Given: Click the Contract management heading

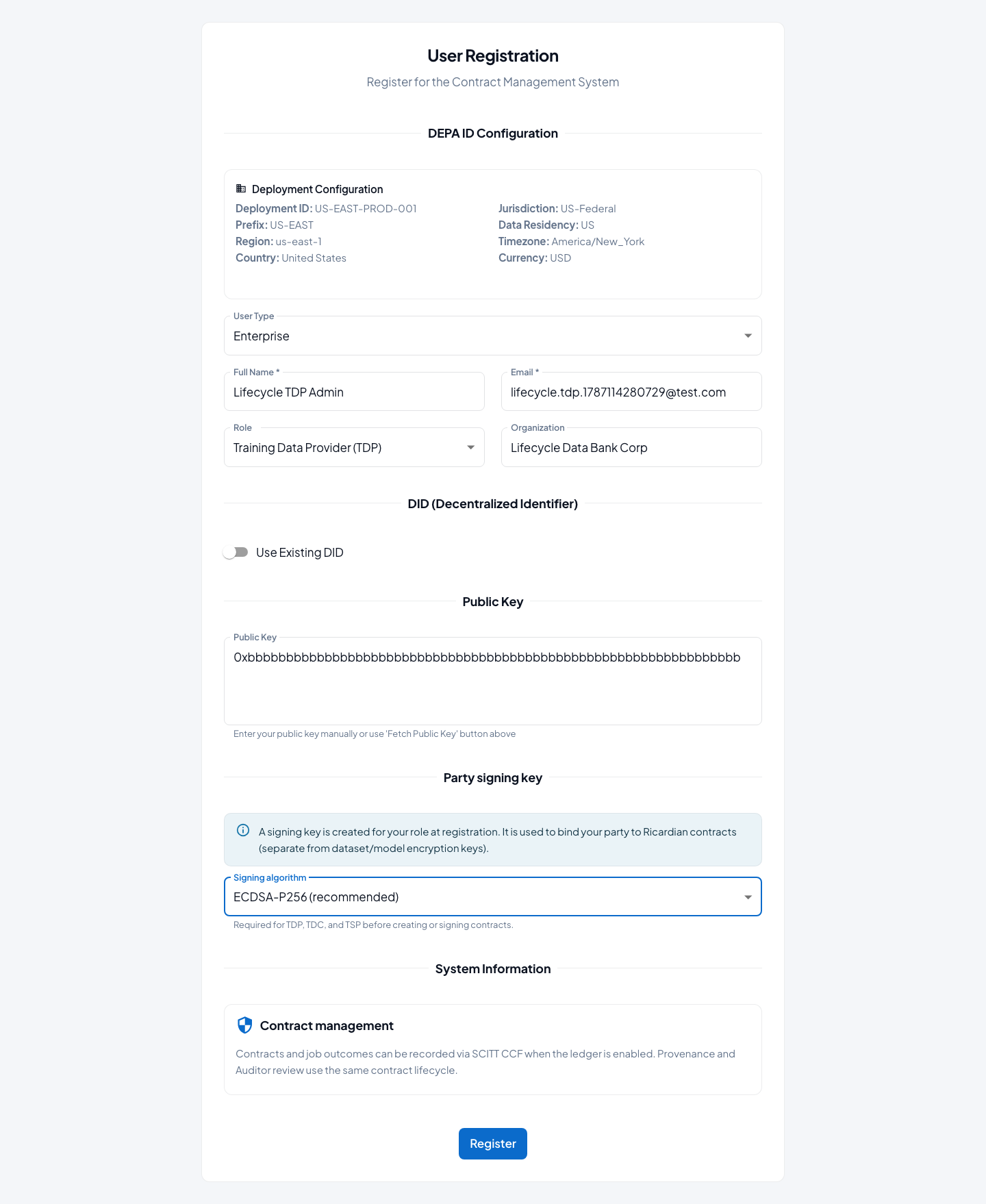Looking at the screenshot, I should 327,1025.
